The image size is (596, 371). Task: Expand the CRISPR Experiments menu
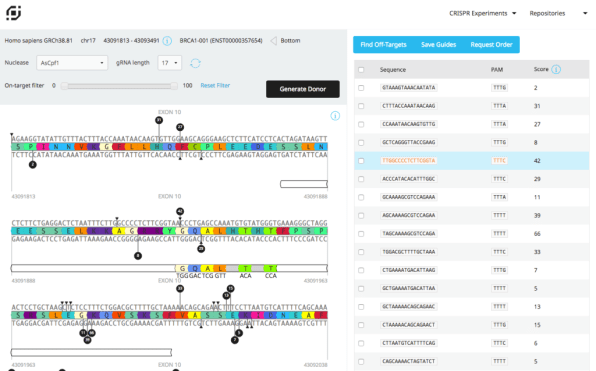(x=483, y=13)
